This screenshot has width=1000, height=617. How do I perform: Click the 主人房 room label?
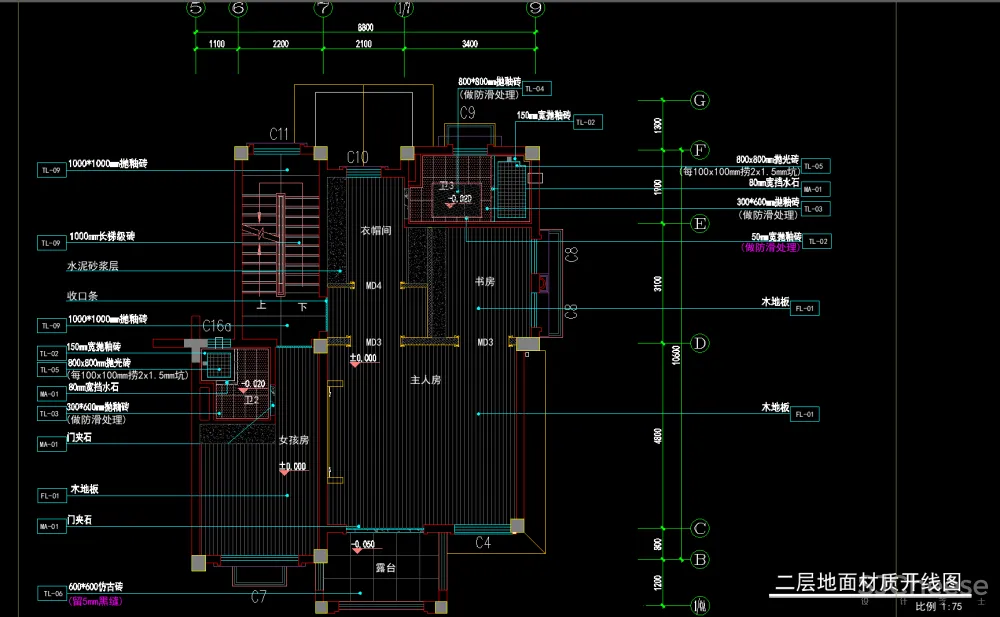pyautogui.click(x=425, y=380)
